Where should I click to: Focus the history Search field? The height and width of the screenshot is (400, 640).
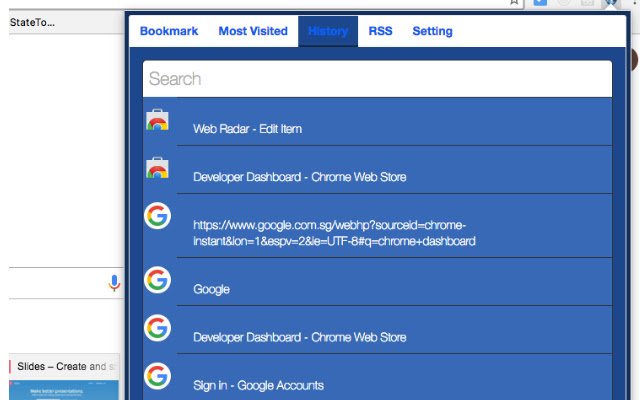[x=377, y=79]
